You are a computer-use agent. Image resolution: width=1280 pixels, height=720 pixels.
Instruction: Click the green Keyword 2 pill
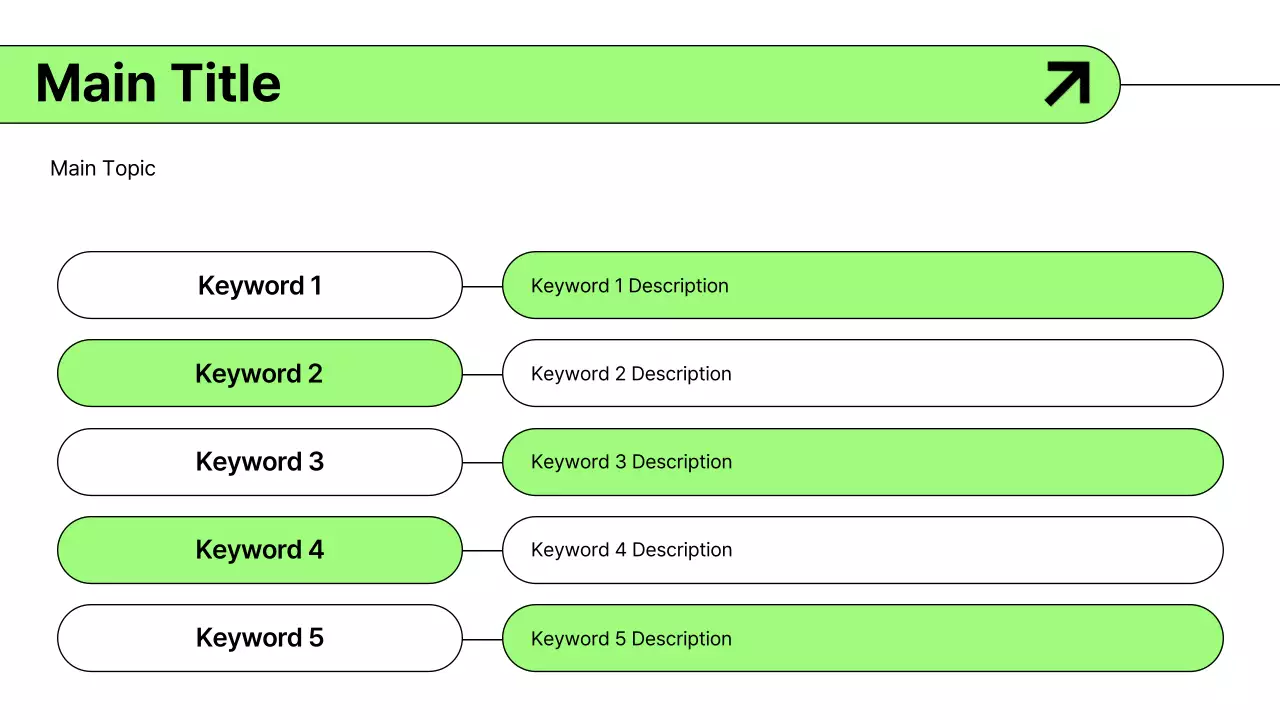(x=260, y=374)
